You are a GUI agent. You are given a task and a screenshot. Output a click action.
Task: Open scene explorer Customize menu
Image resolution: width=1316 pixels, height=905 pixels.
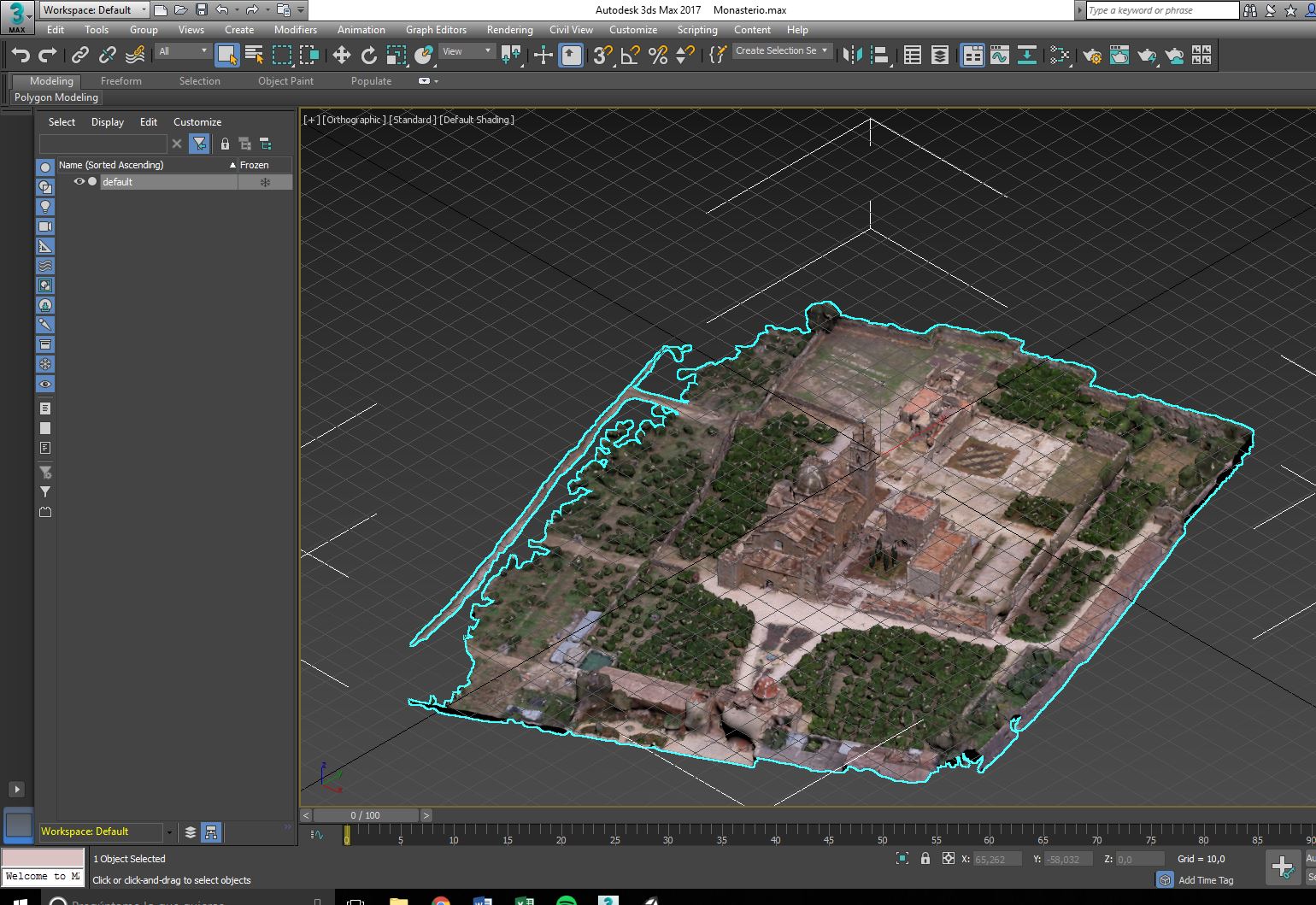tap(197, 122)
